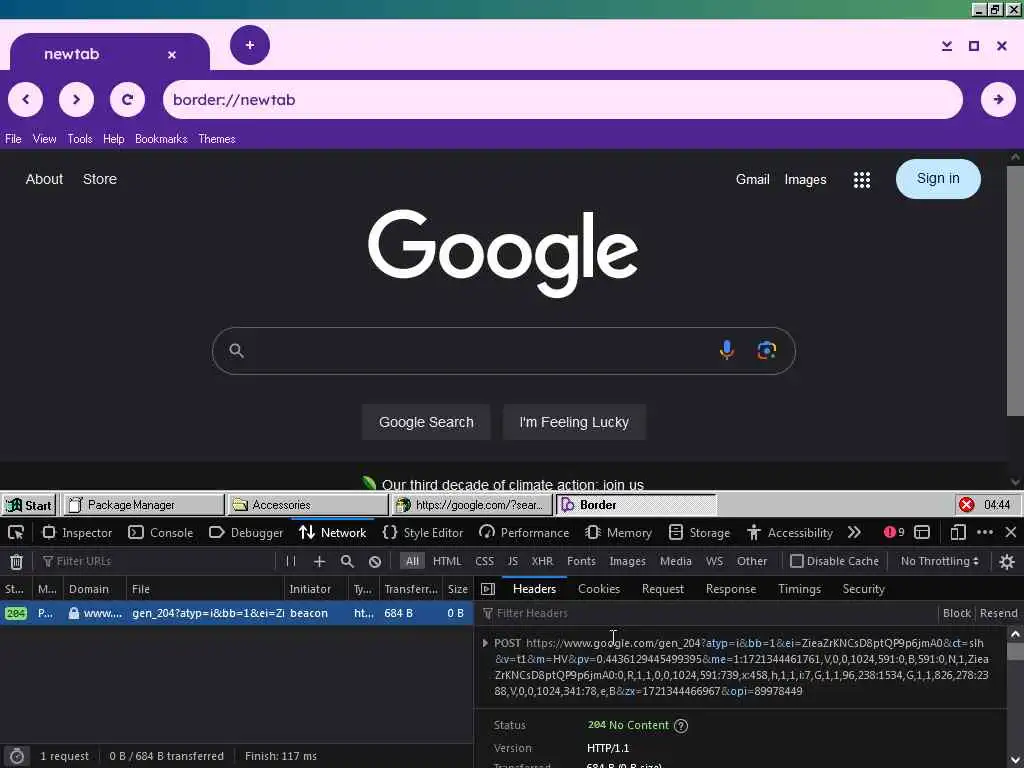Switch to the Console tab
Image resolution: width=1024 pixels, height=768 pixels.
[x=161, y=533]
